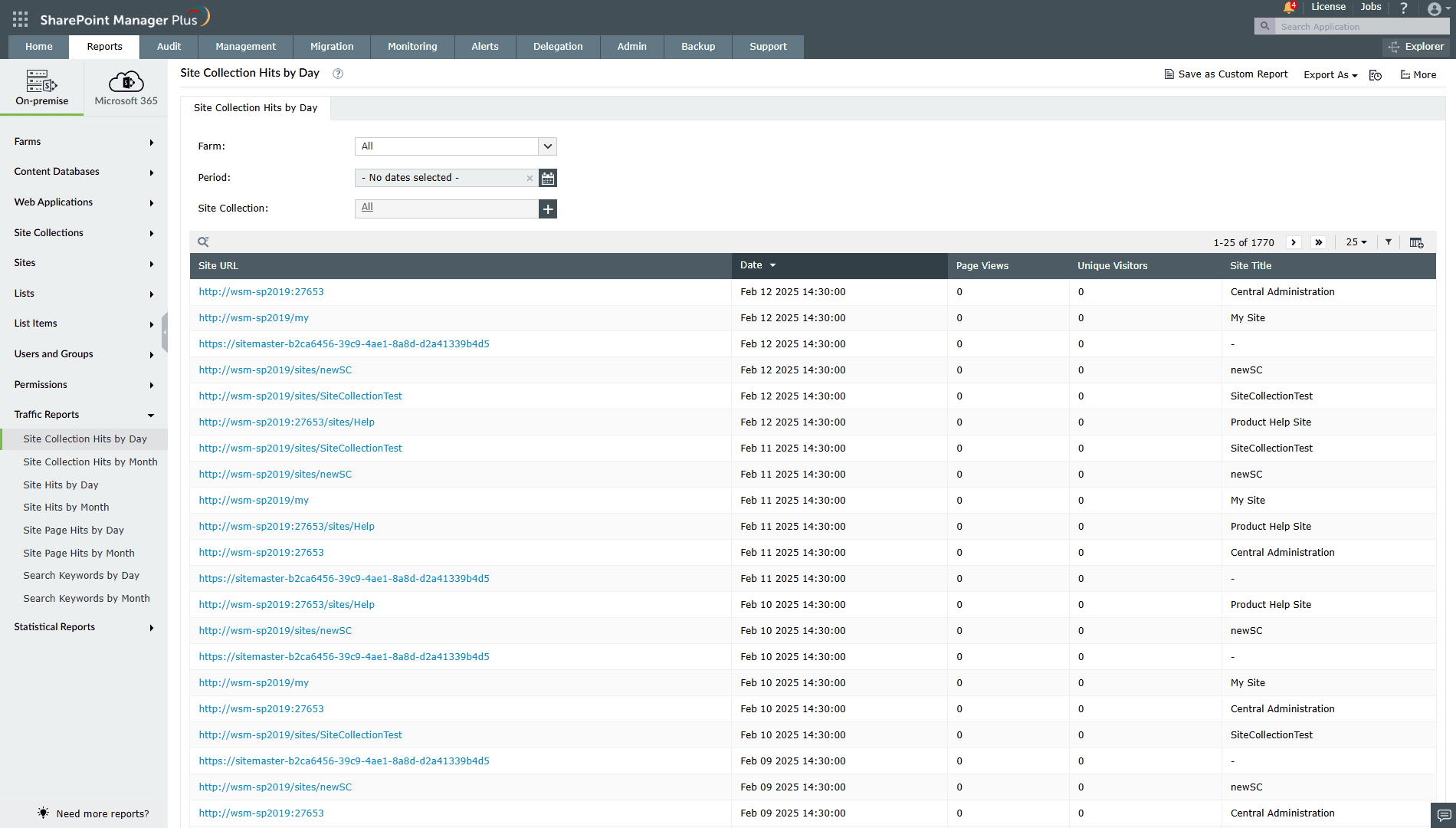Open the schedule report icon
1456x828 pixels.
[x=1376, y=75]
